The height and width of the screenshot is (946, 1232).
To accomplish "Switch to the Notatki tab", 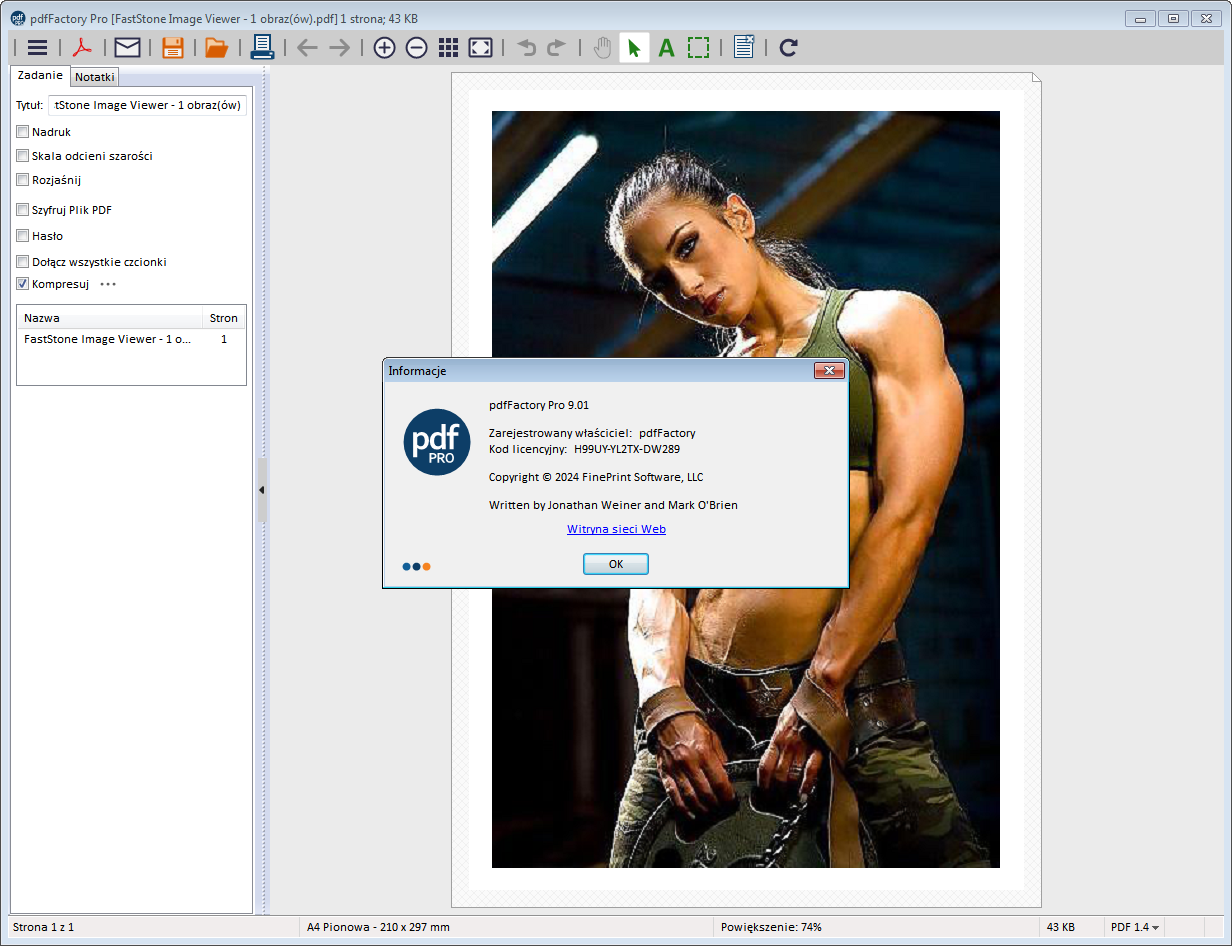I will point(95,77).
